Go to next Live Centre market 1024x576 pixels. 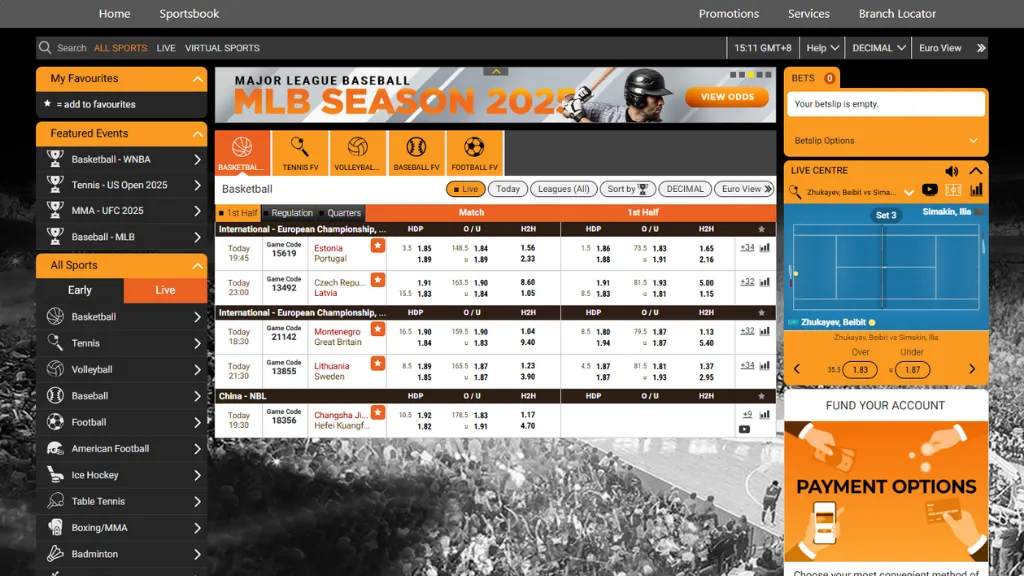click(x=972, y=369)
